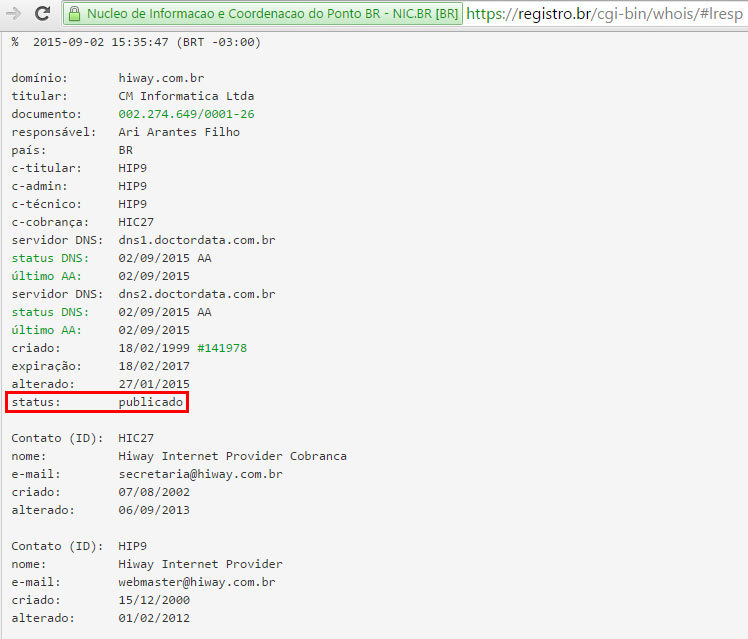Click the criado date 18/02/1999
748x639 pixels.
coord(154,348)
